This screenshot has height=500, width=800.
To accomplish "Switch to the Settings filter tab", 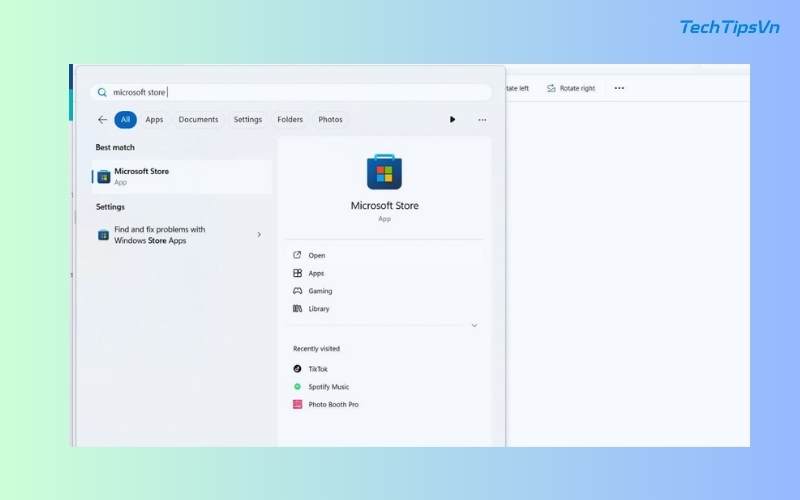I will [248, 119].
